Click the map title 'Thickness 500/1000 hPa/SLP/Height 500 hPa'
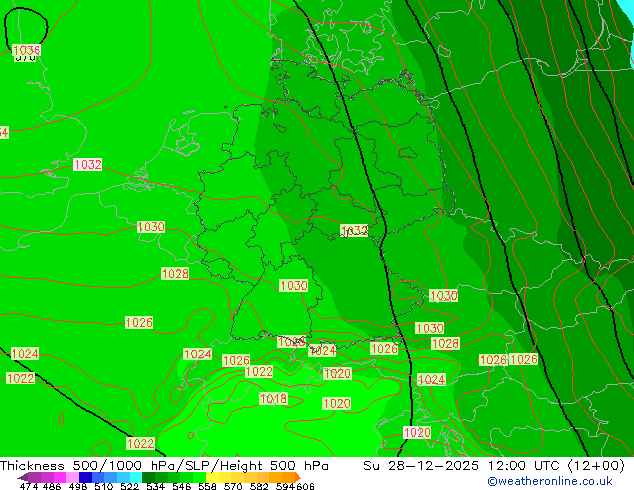 [164, 466]
